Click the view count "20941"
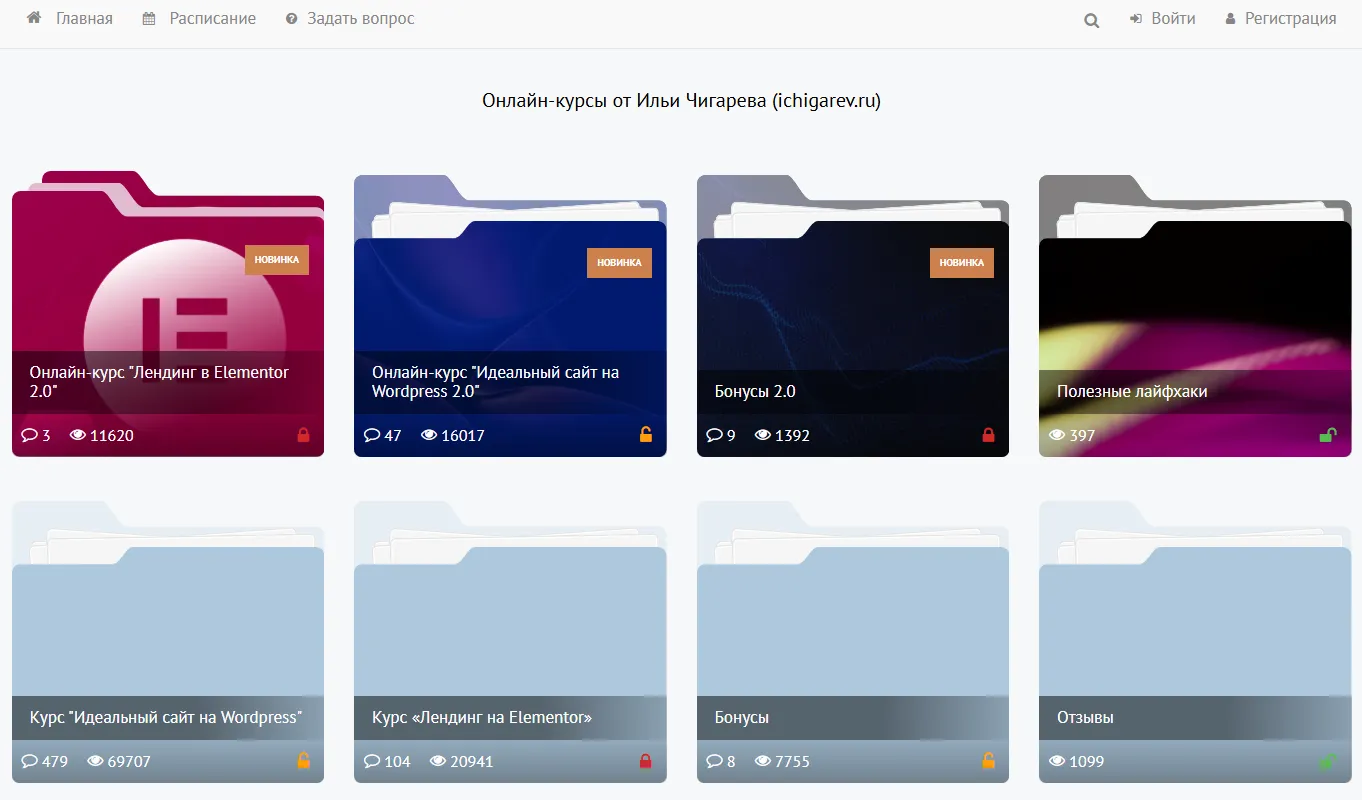1362x800 pixels. point(472,761)
